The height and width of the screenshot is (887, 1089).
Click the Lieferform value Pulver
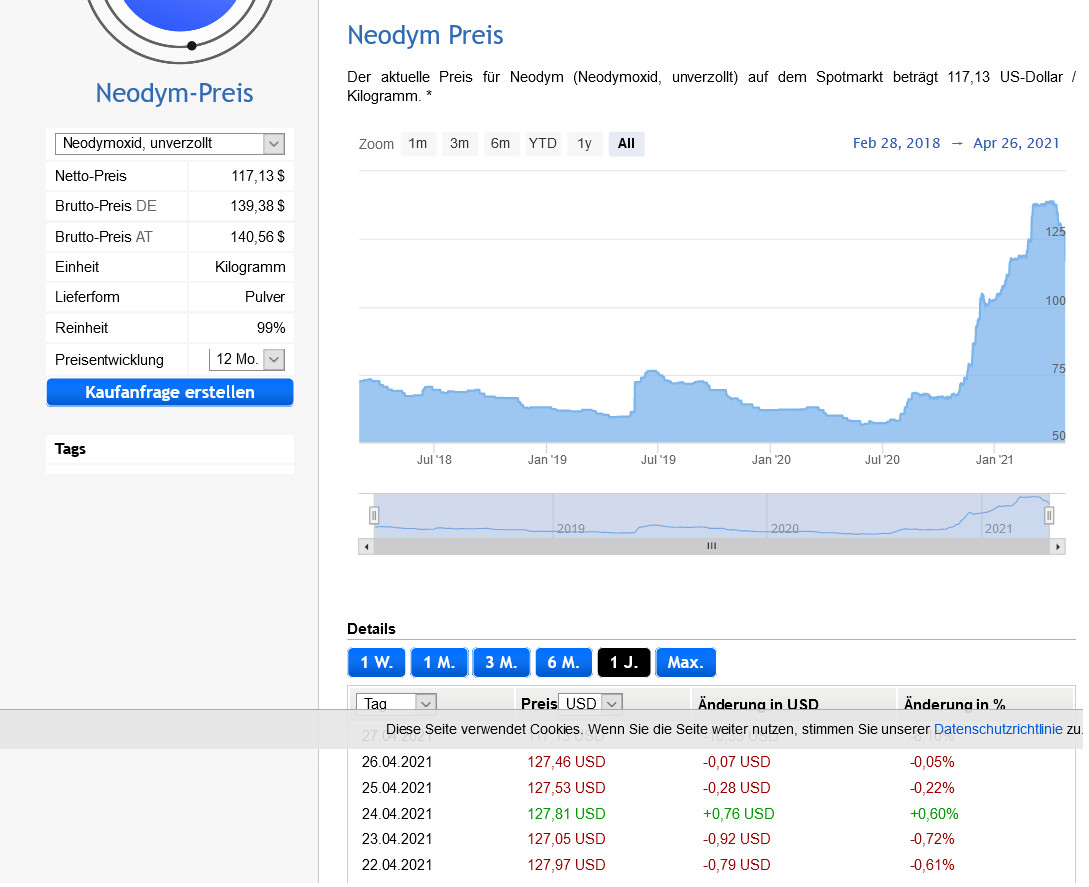(x=265, y=297)
